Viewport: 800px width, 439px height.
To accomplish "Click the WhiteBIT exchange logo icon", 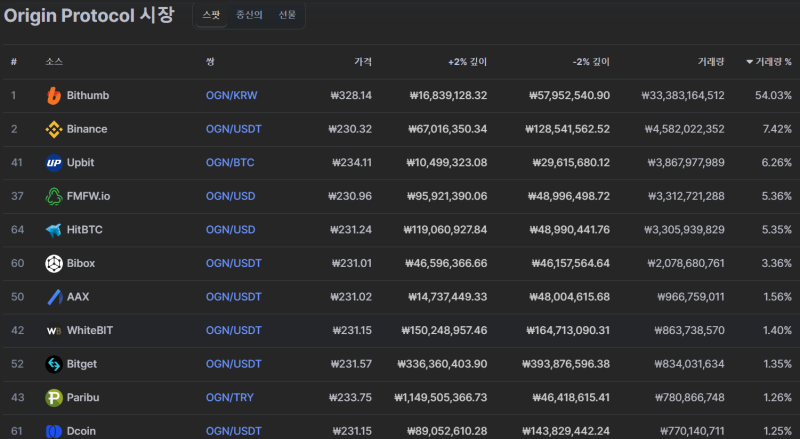I will click(54, 331).
